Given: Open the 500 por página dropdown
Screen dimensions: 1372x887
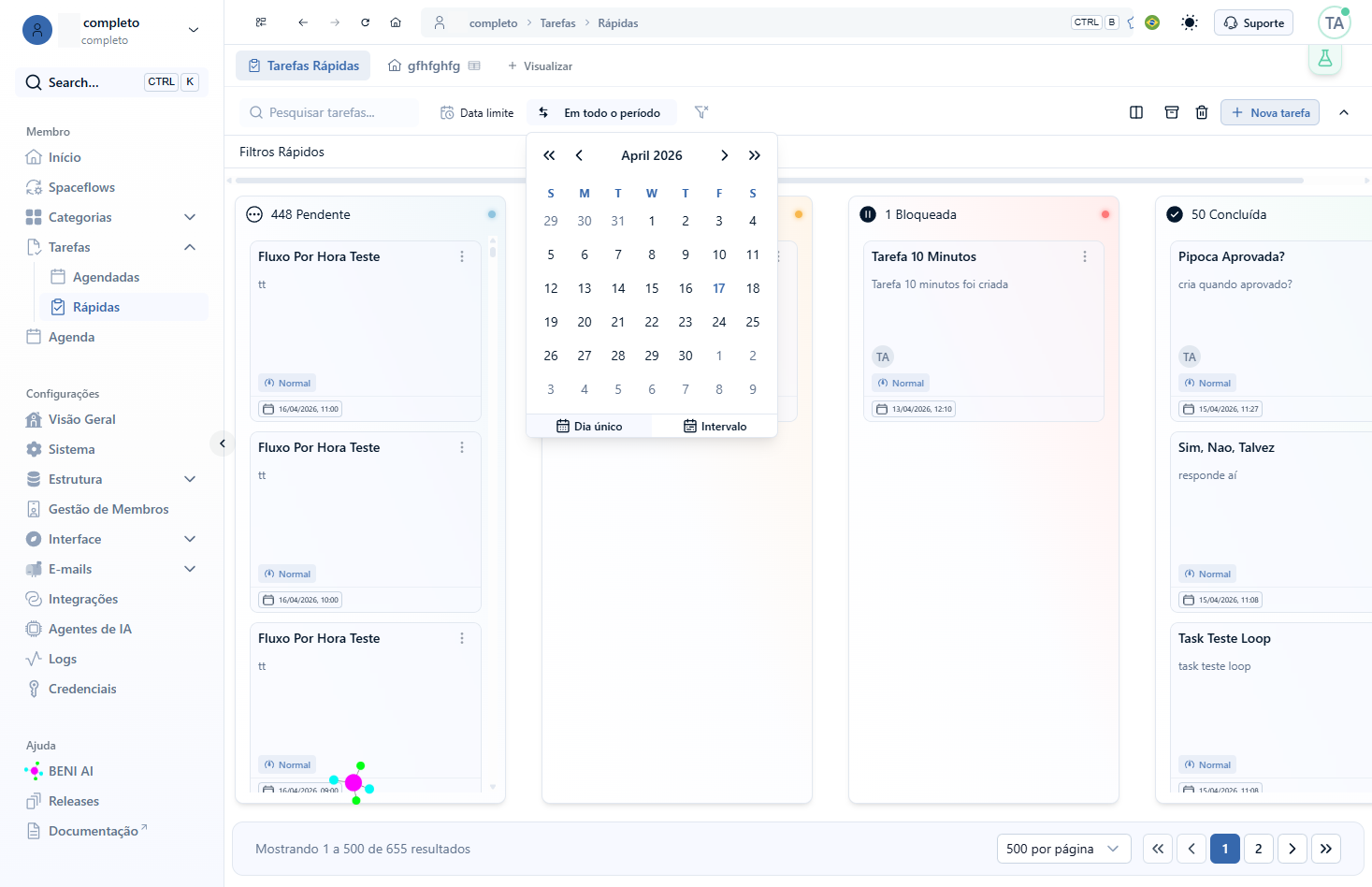Looking at the screenshot, I should click(1064, 849).
